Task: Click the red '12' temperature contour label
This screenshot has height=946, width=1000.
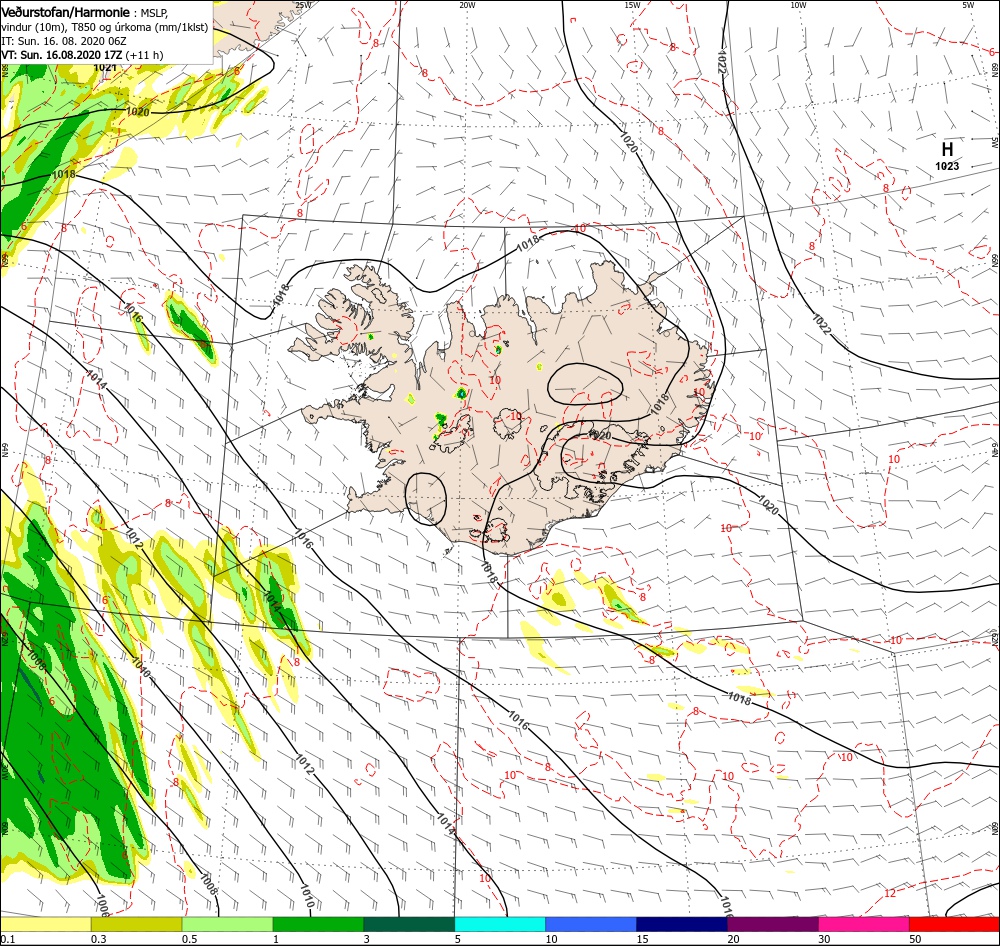Action: 890,893
